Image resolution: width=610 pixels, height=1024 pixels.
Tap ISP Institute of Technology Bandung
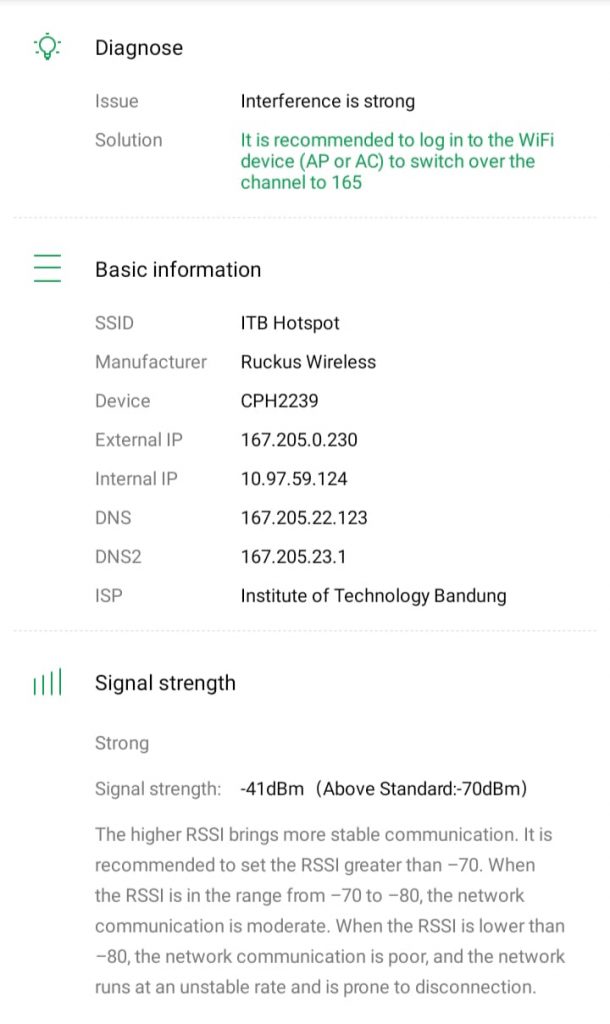pyautogui.click(x=373, y=596)
